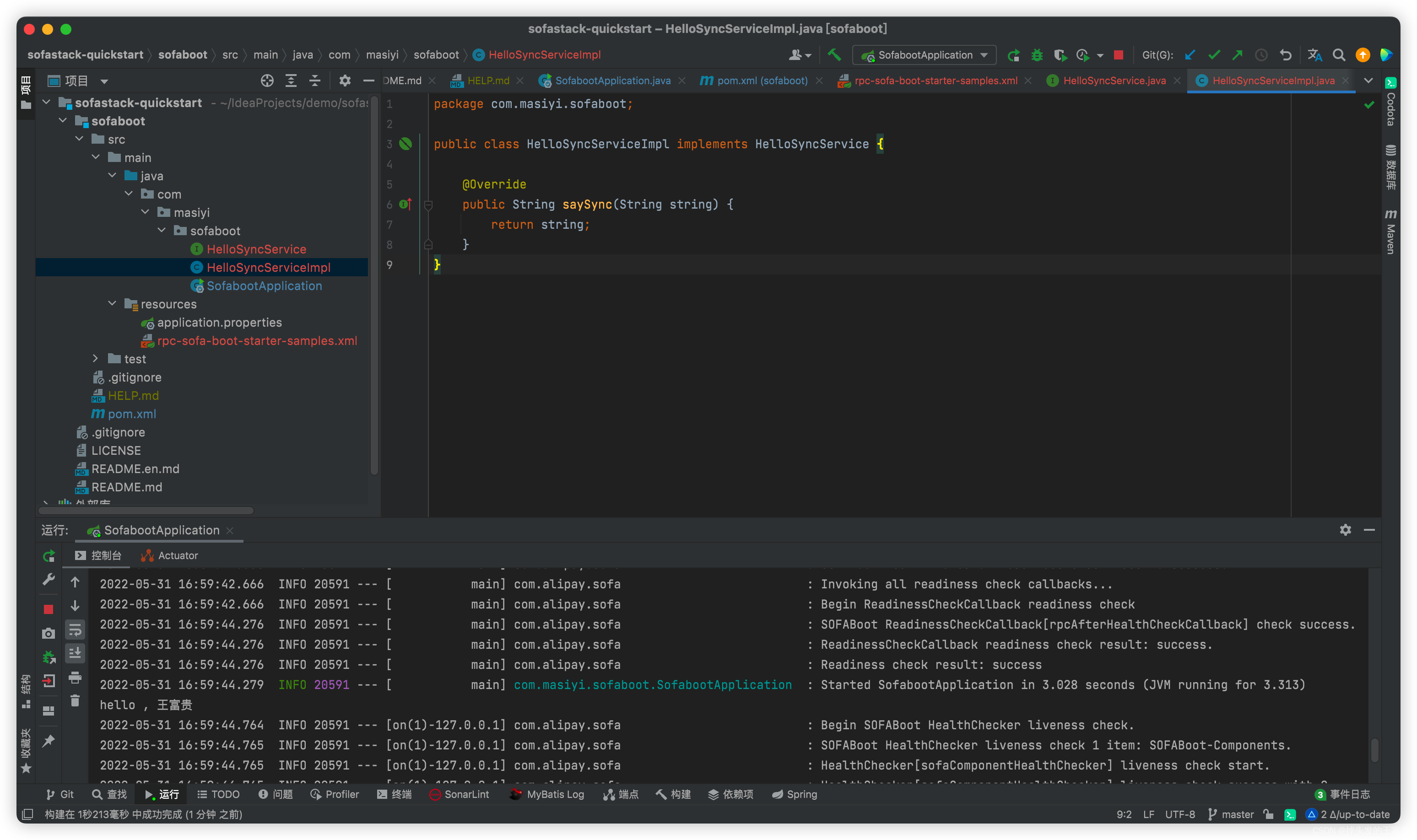Pin the Run tab
The width and height of the screenshot is (1417, 840).
click(x=49, y=740)
